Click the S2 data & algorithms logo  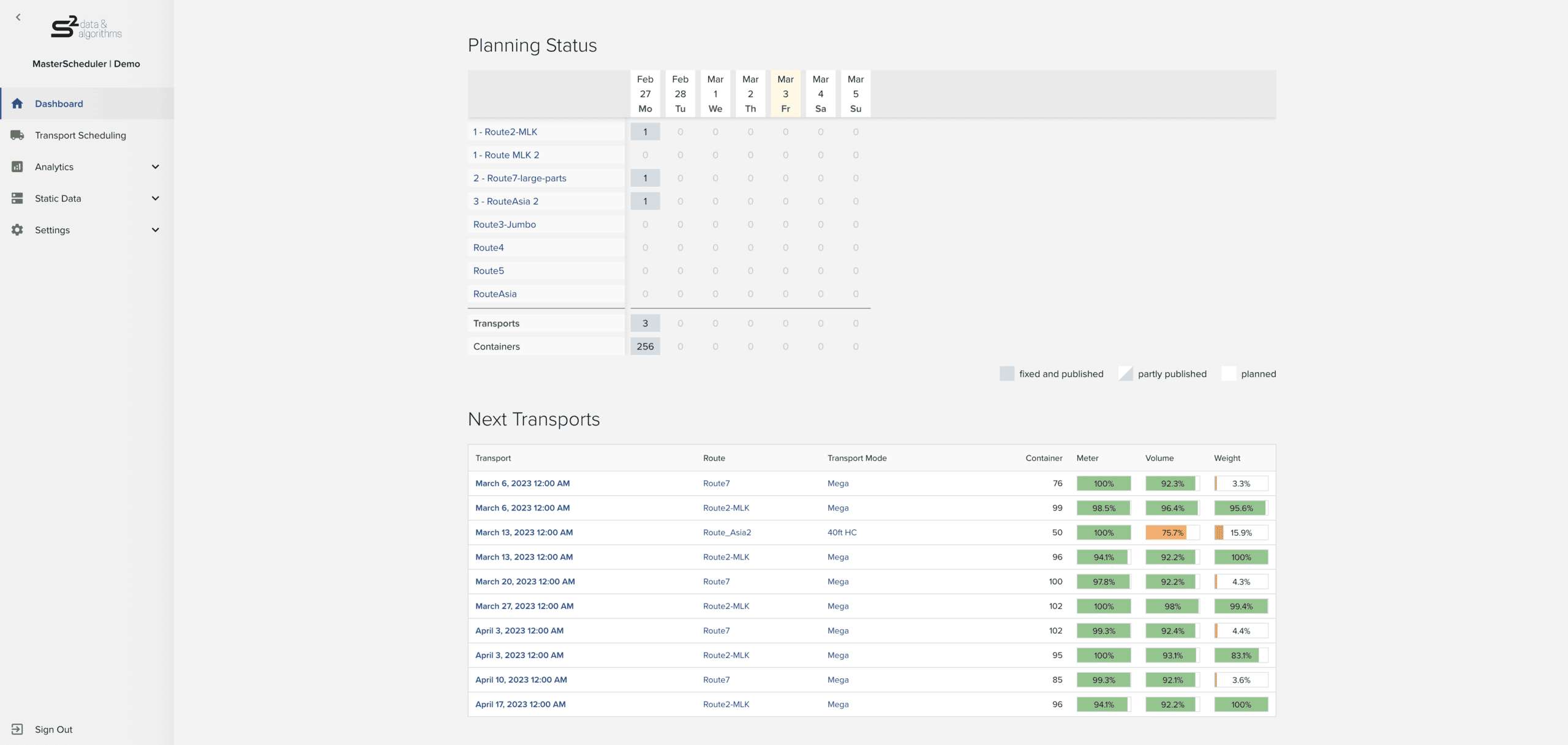click(x=86, y=28)
